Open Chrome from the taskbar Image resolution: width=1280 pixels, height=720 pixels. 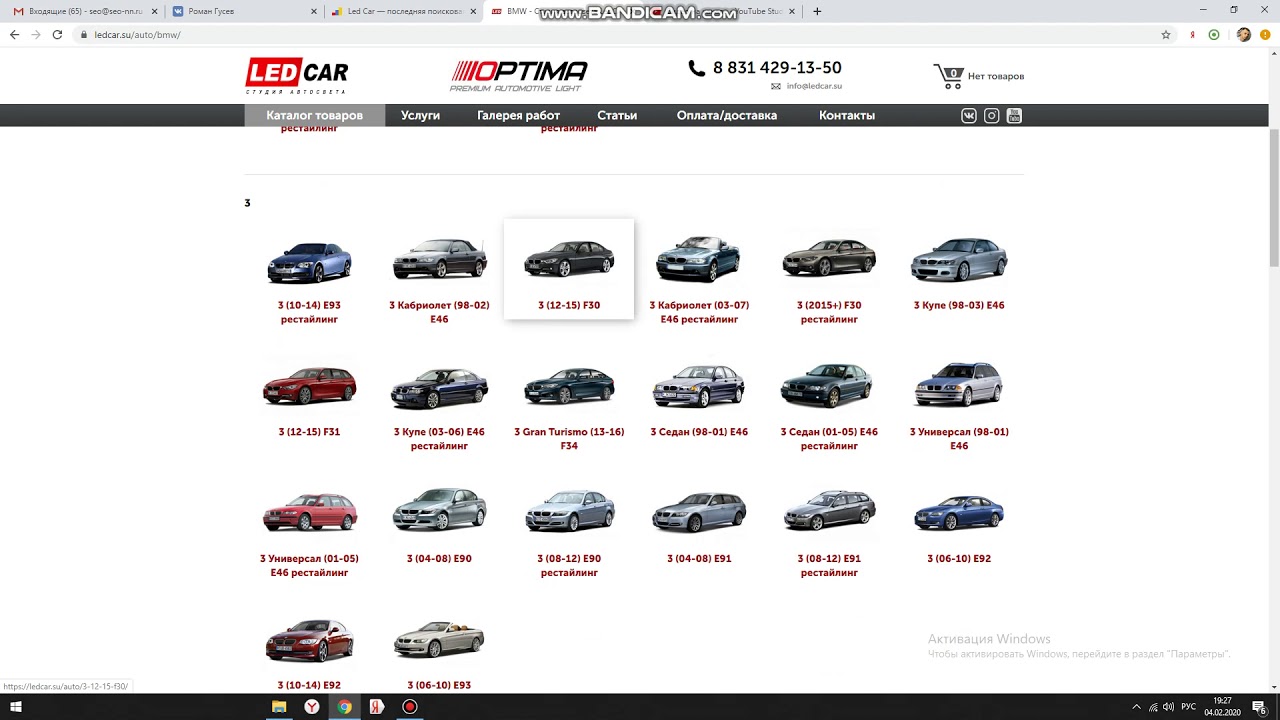coord(344,707)
